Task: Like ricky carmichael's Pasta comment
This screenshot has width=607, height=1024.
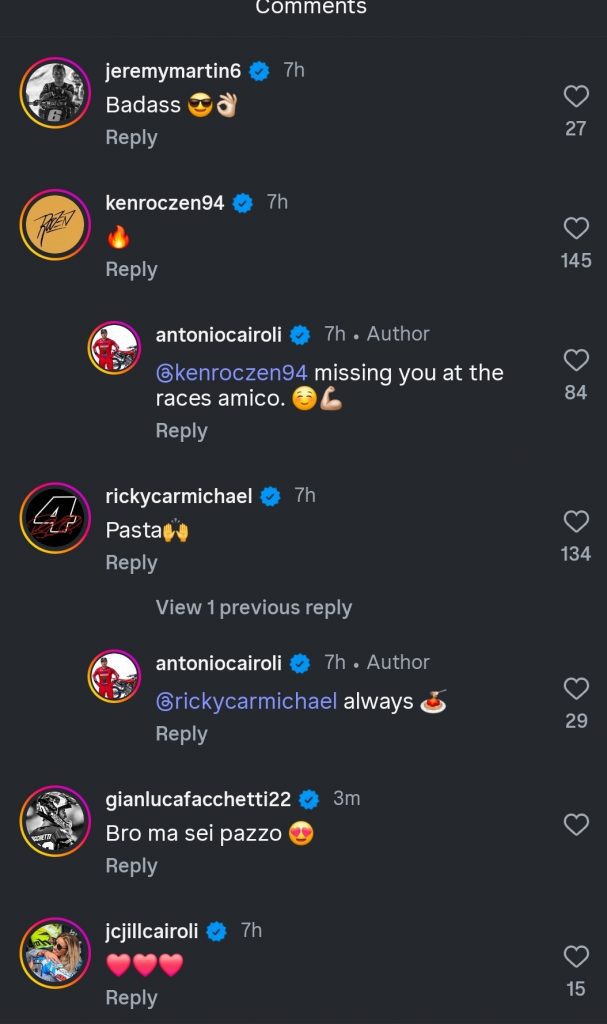Action: [576, 522]
